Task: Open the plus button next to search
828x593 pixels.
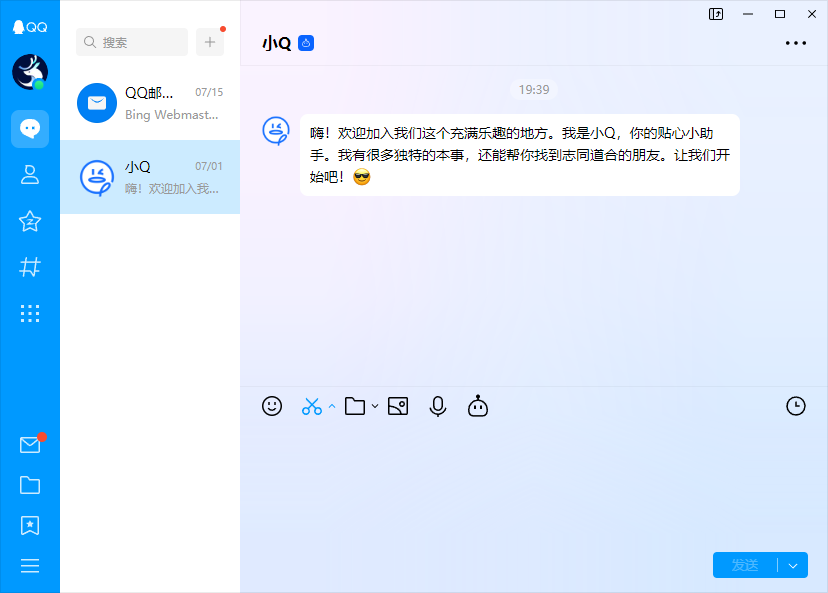Action: [x=209, y=42]
